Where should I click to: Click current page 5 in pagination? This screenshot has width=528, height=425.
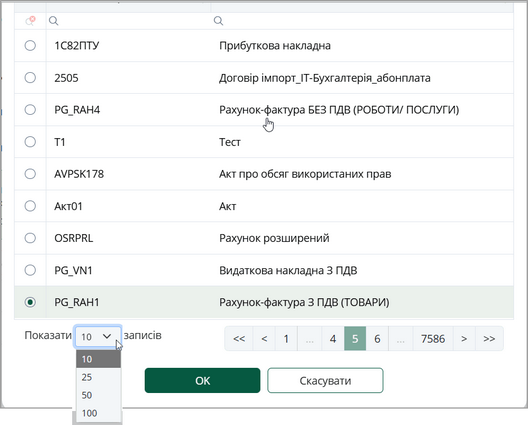pyautogui.click(x=355, y=338)
